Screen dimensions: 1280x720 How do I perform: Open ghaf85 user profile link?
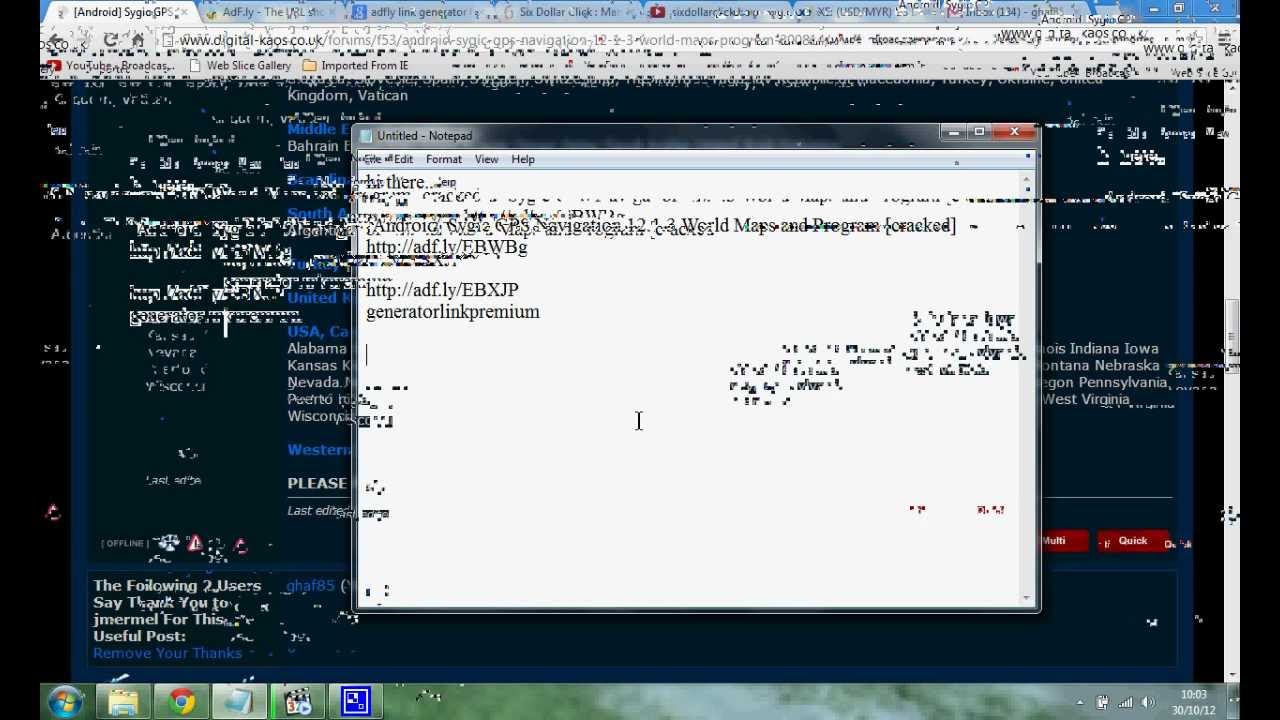point(311,586)
